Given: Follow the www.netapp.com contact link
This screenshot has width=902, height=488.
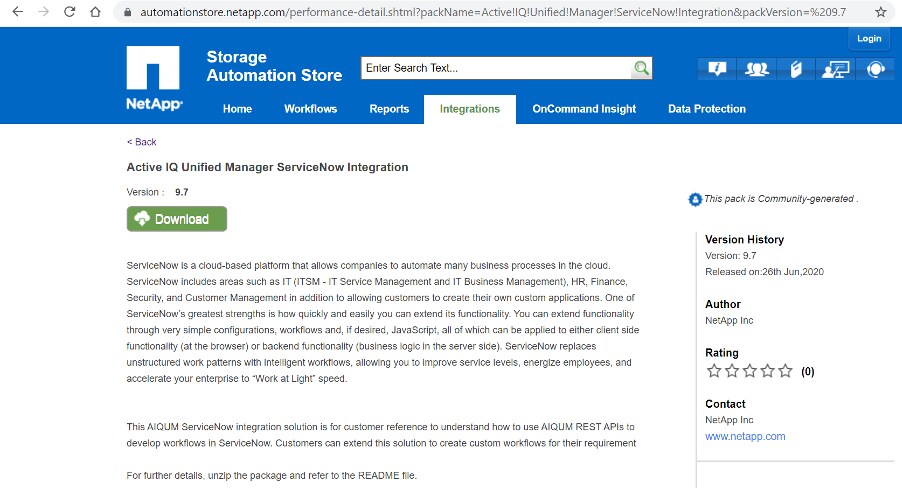Looking at the screenshot, I should [x=745, y=436].
